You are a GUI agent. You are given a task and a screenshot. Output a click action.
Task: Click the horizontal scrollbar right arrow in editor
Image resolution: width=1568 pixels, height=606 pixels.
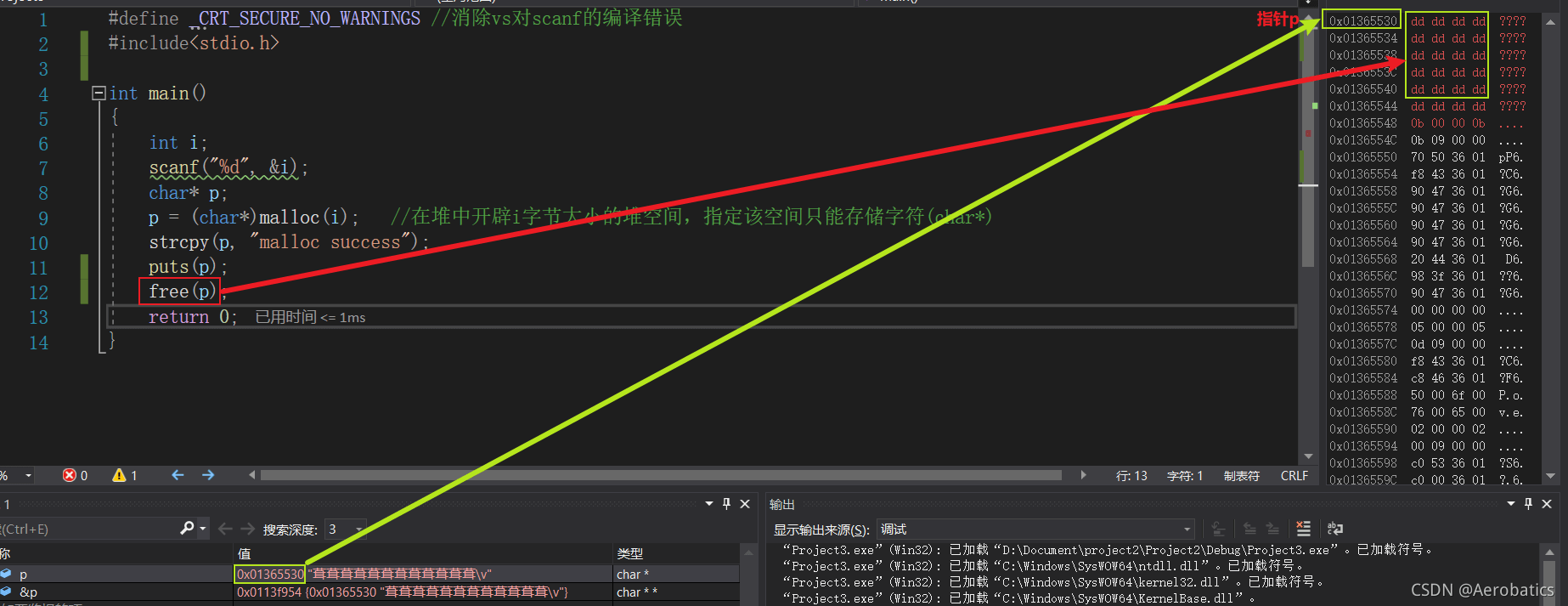click(1083, 475)
